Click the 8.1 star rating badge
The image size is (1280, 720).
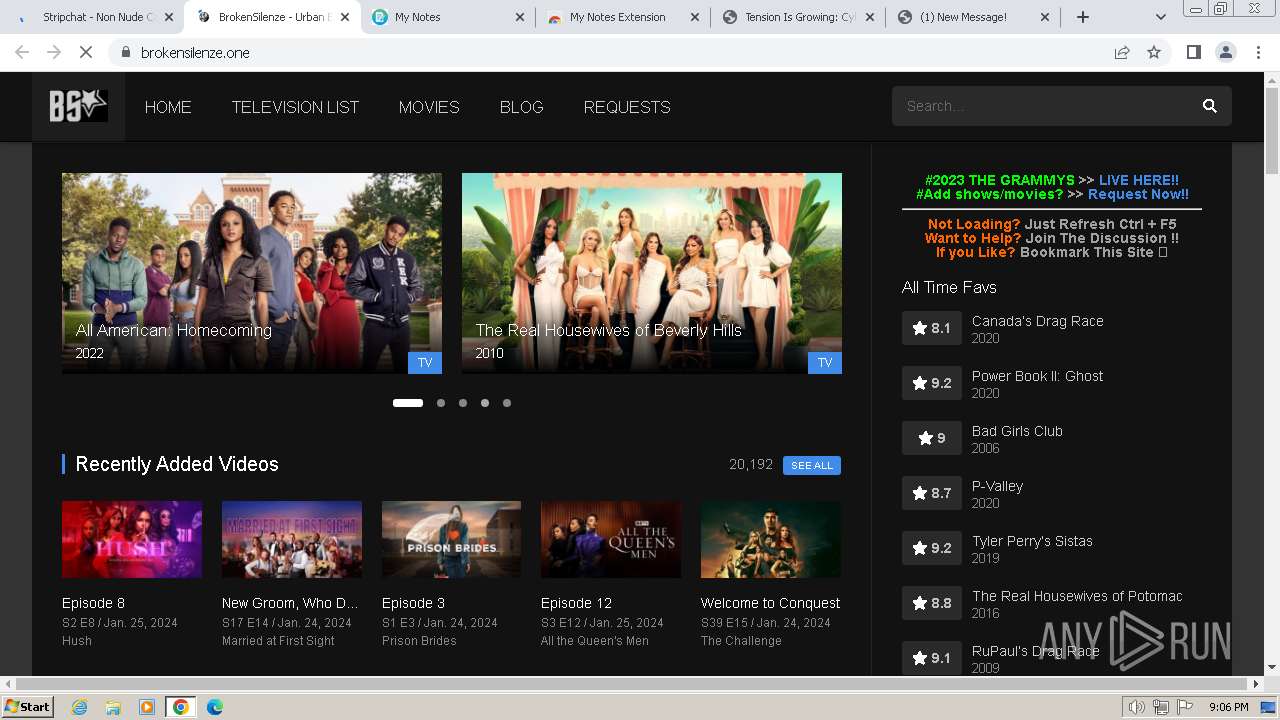point(931,328)
